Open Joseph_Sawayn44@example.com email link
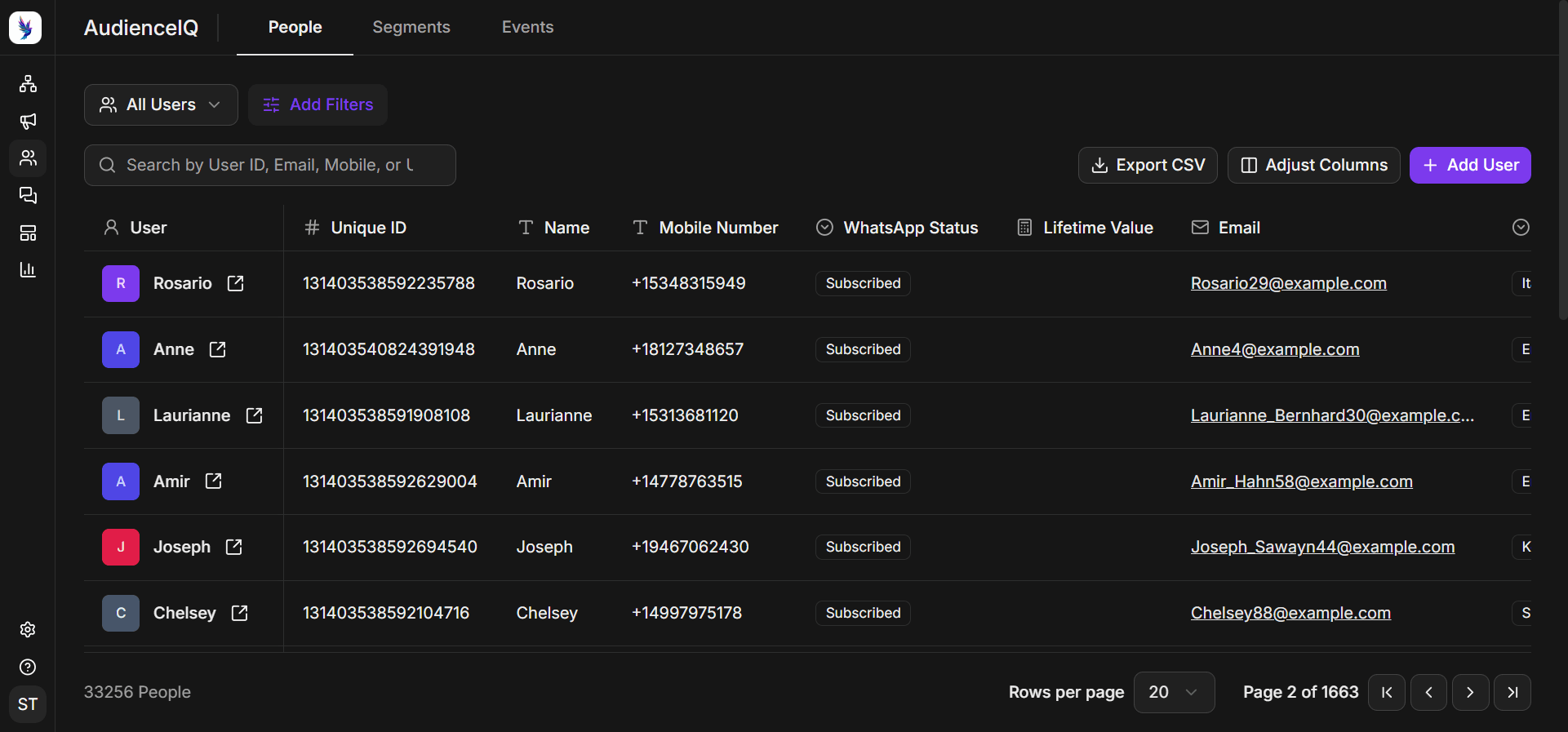The image size is (1568, 732). (1322, 547)
